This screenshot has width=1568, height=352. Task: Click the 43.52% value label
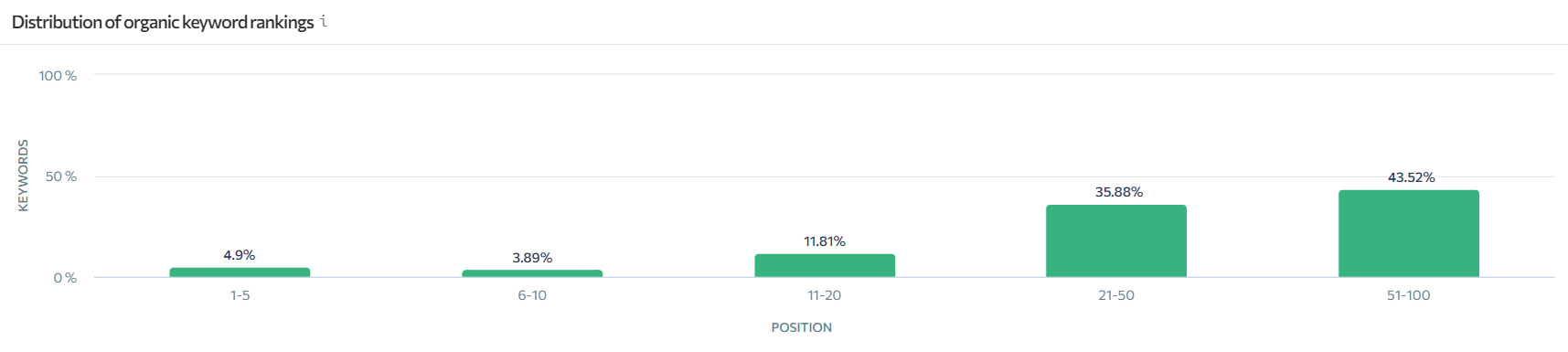(1412, 177)
